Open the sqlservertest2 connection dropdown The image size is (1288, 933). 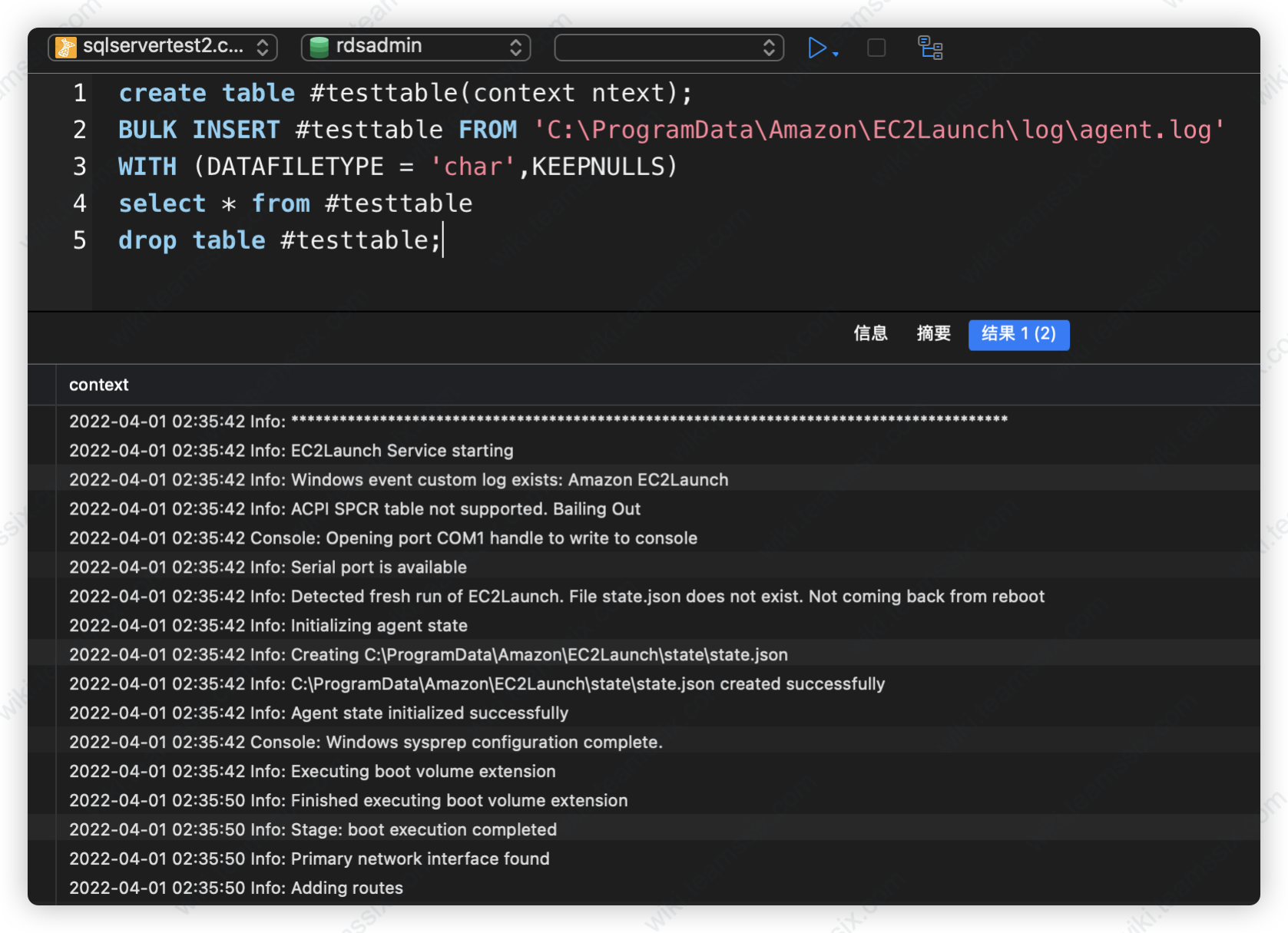262,48
